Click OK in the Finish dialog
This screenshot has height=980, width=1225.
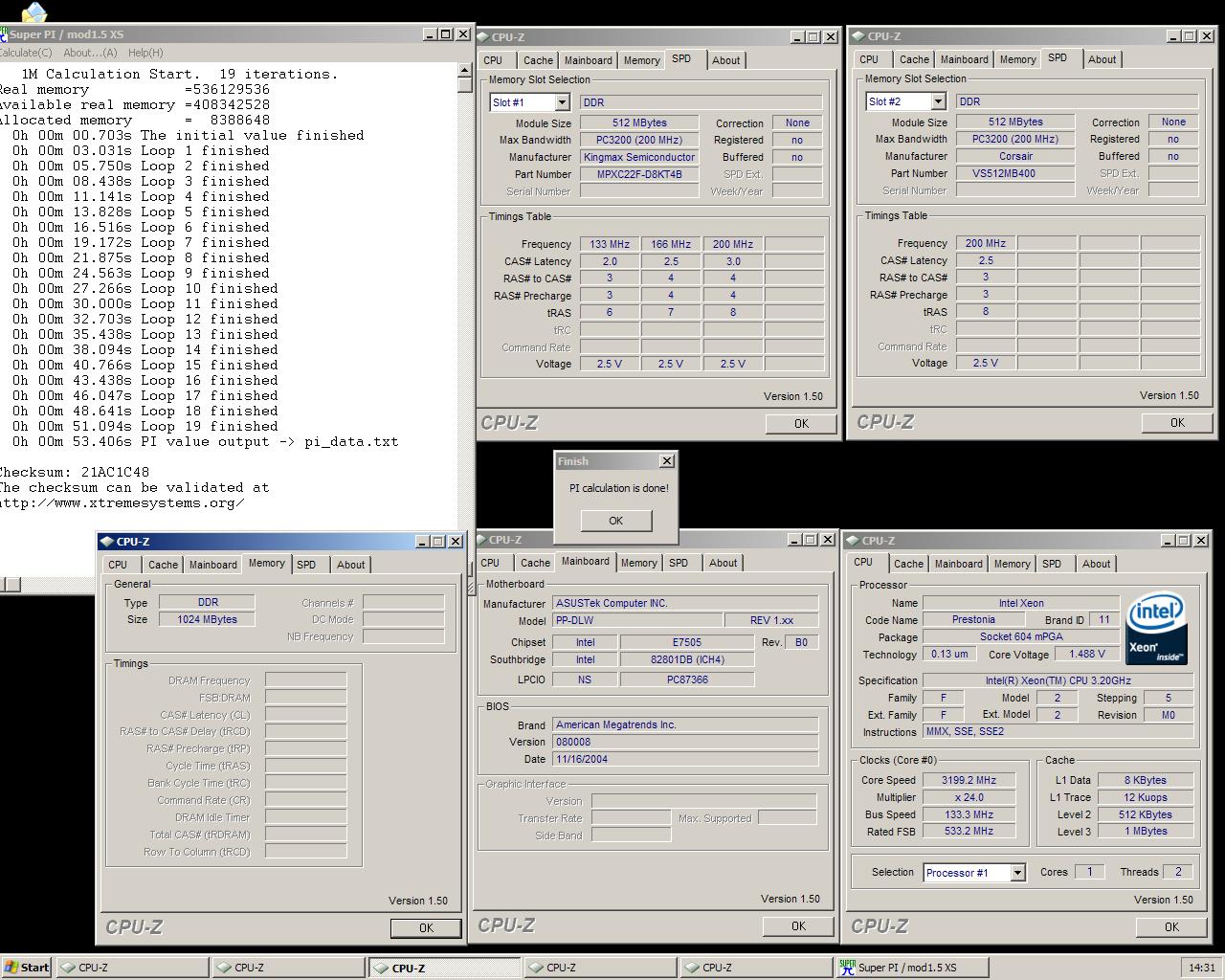(x=615, y=521)
